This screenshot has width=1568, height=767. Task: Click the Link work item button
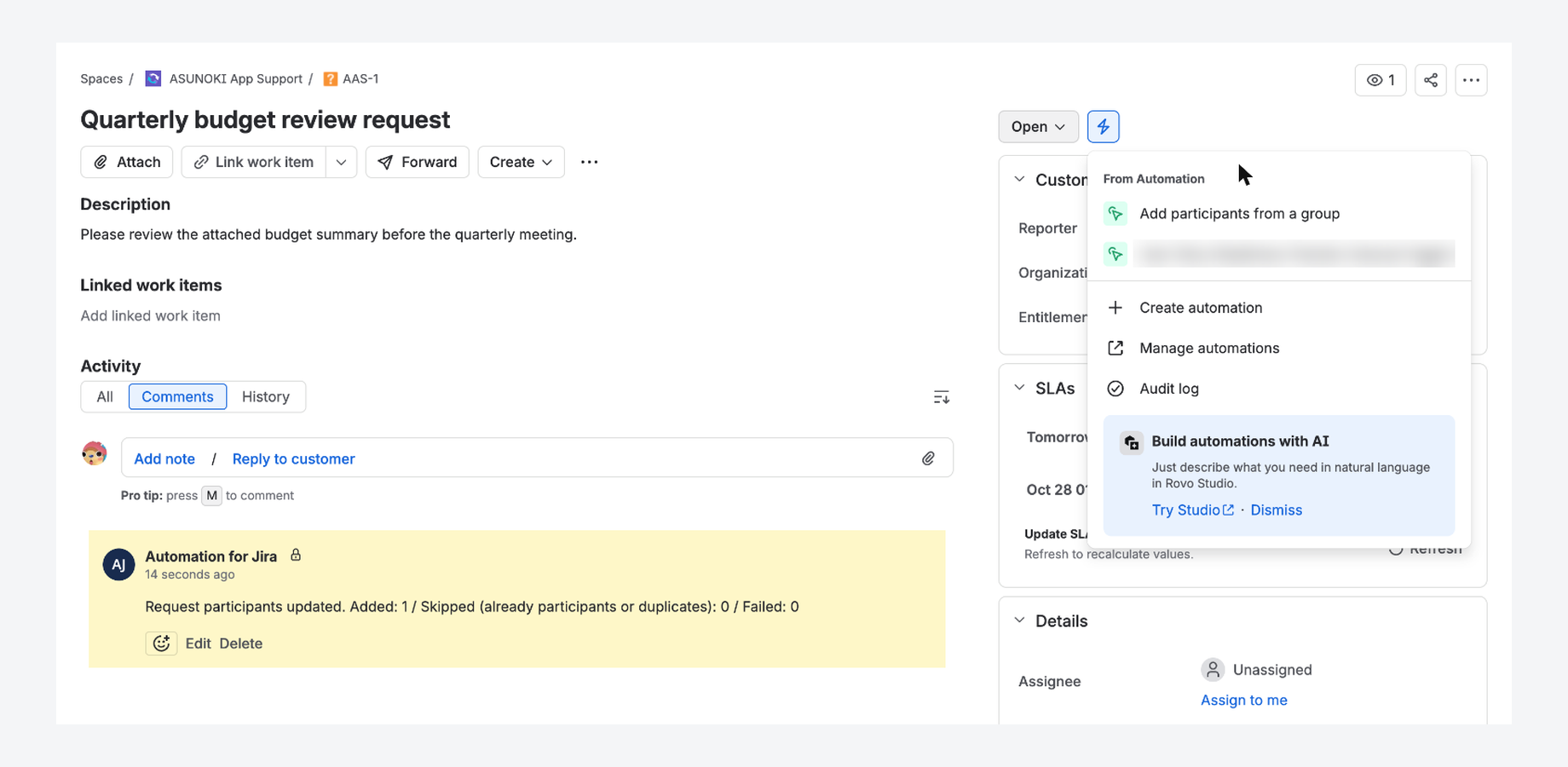[254, 162]
